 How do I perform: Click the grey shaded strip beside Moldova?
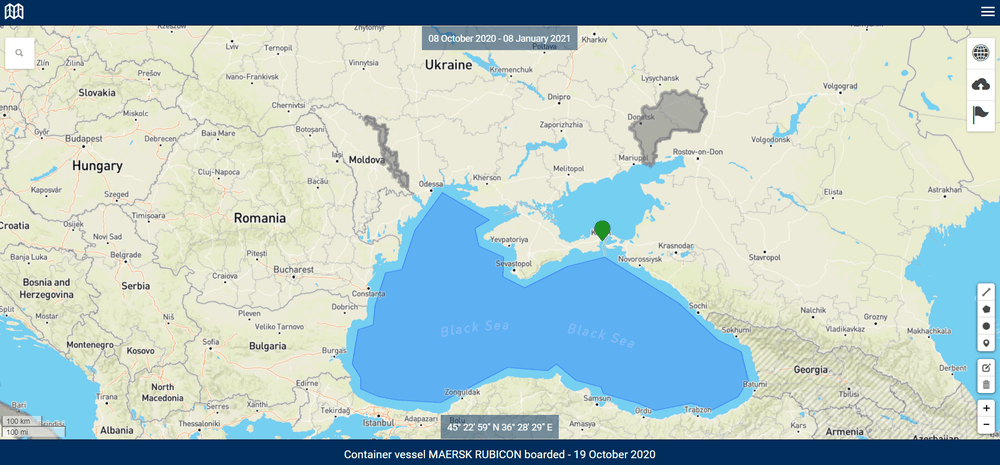[386, 150]
